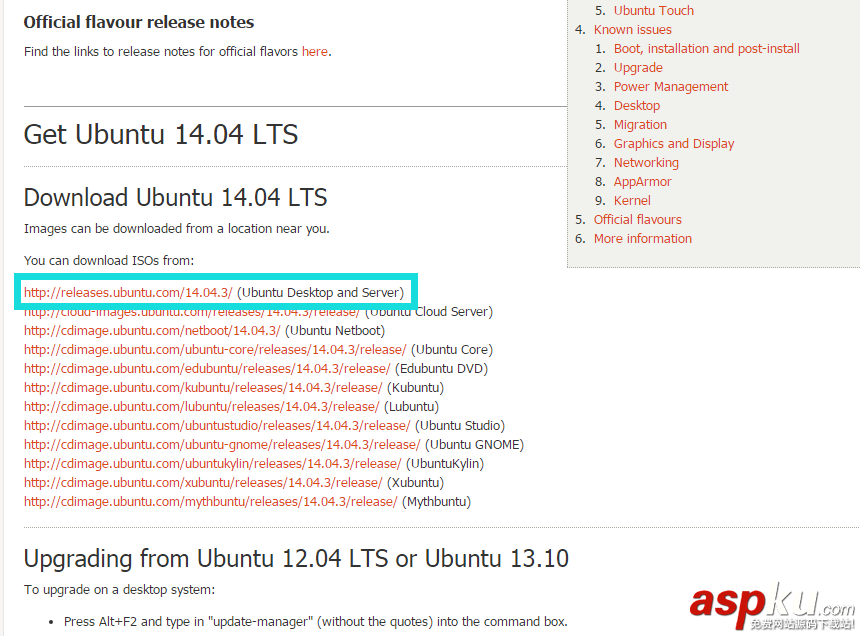Jump to Ubuntu Touch in contents
Viewport: 860px width, 636px height.
click(653, 10)
